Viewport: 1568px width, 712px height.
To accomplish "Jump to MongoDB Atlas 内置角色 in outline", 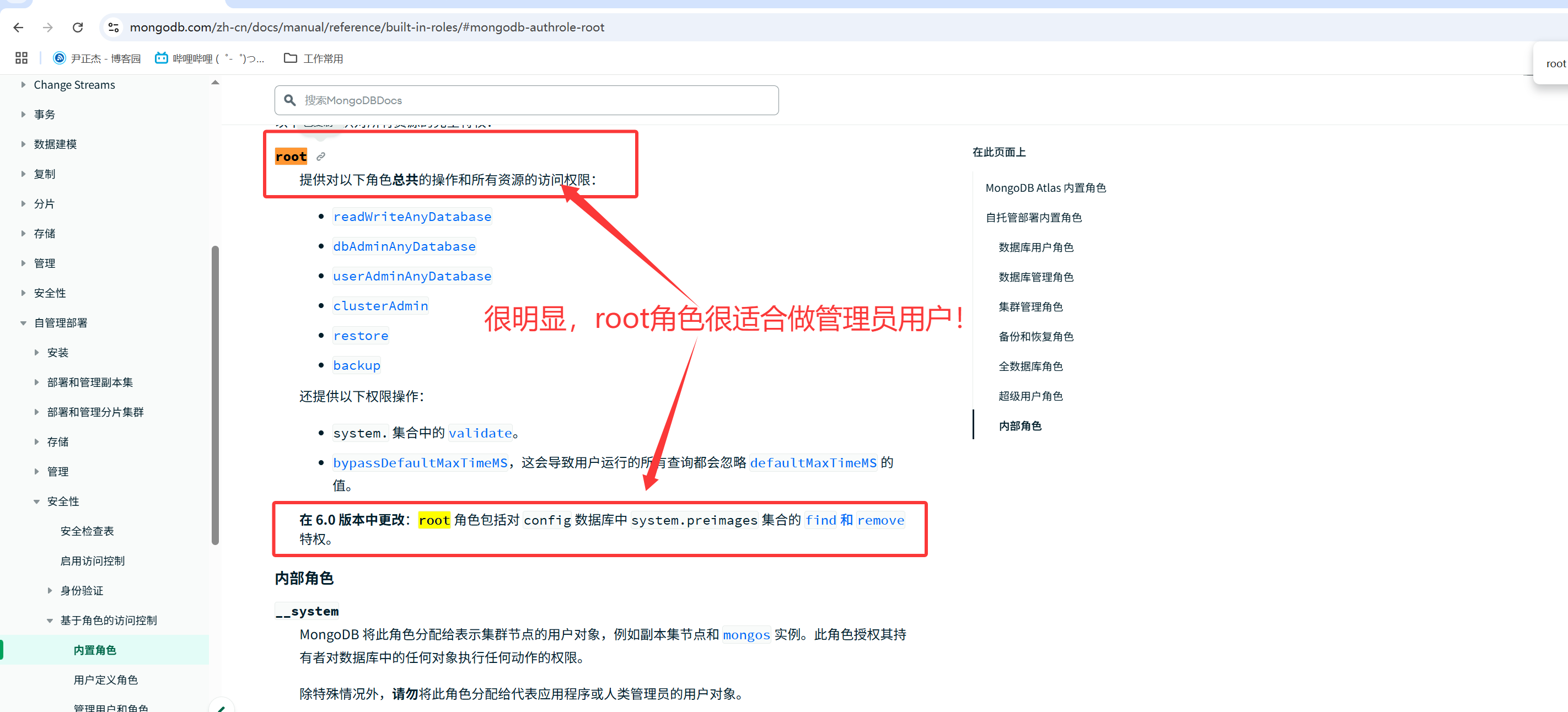I will pos(1045,188).
